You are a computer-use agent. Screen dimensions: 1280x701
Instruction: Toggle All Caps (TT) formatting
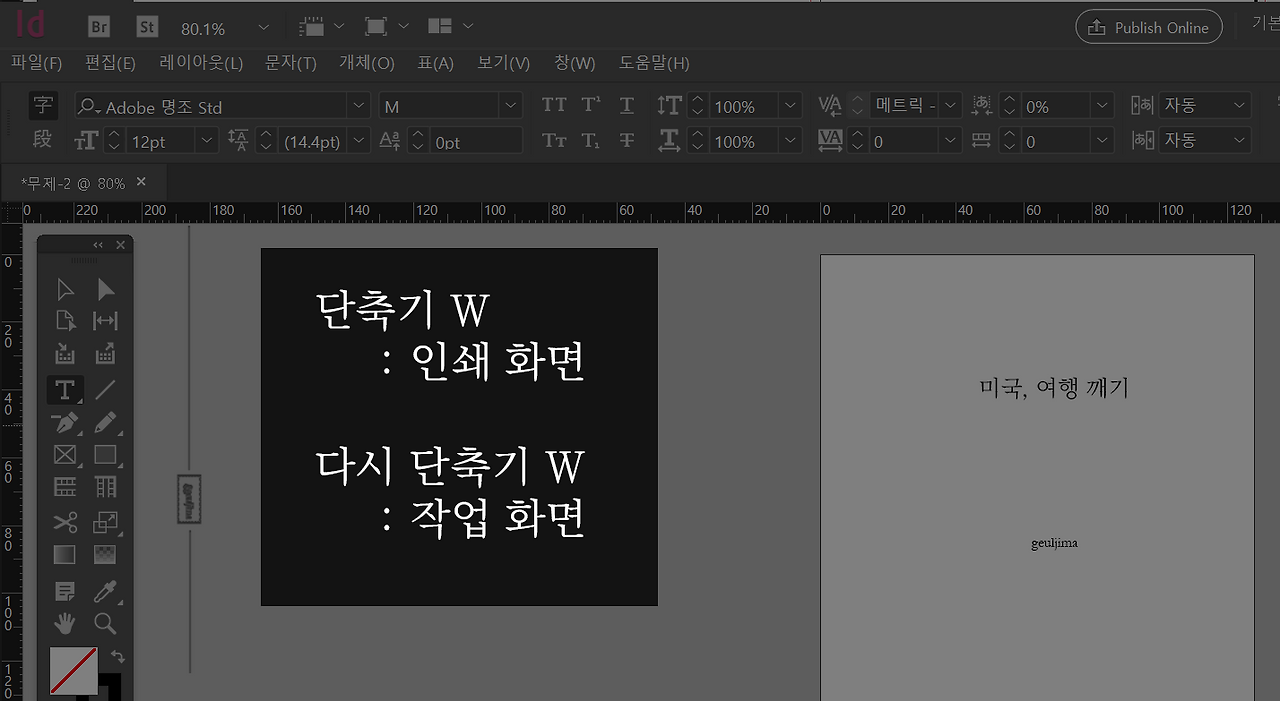click(554, 105)
